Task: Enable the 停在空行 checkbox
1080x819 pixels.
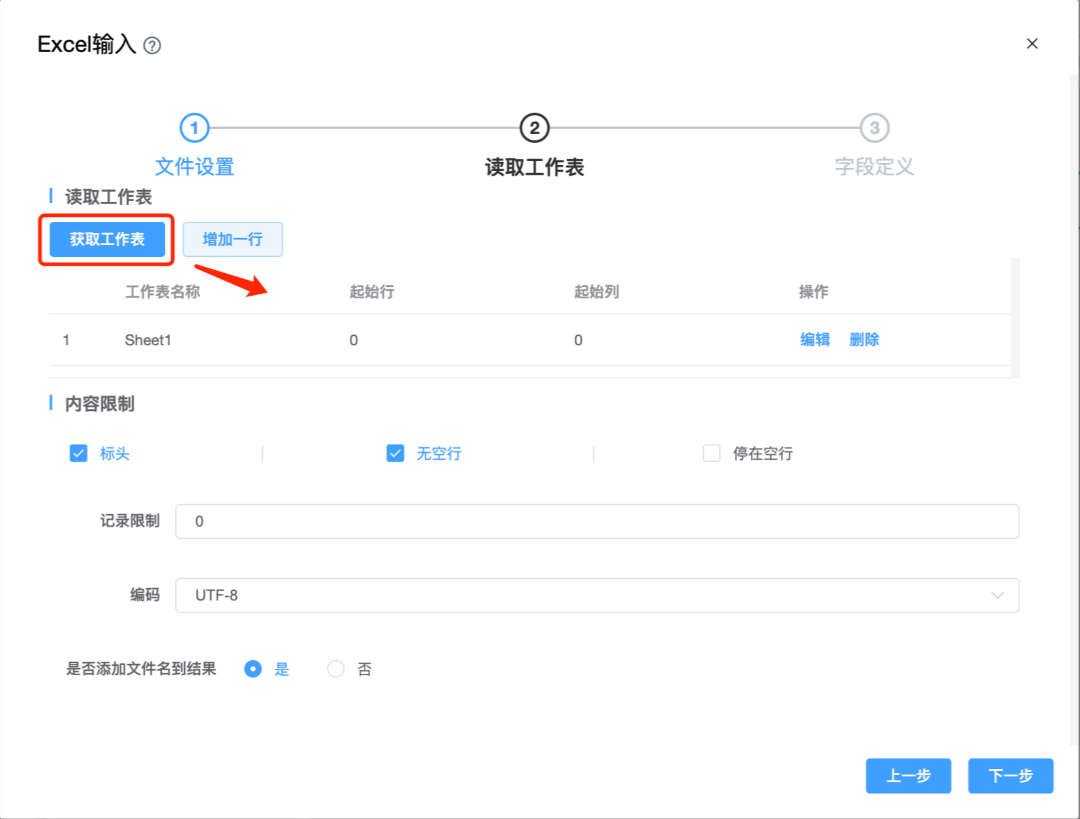Action: [x=712, y=453]
